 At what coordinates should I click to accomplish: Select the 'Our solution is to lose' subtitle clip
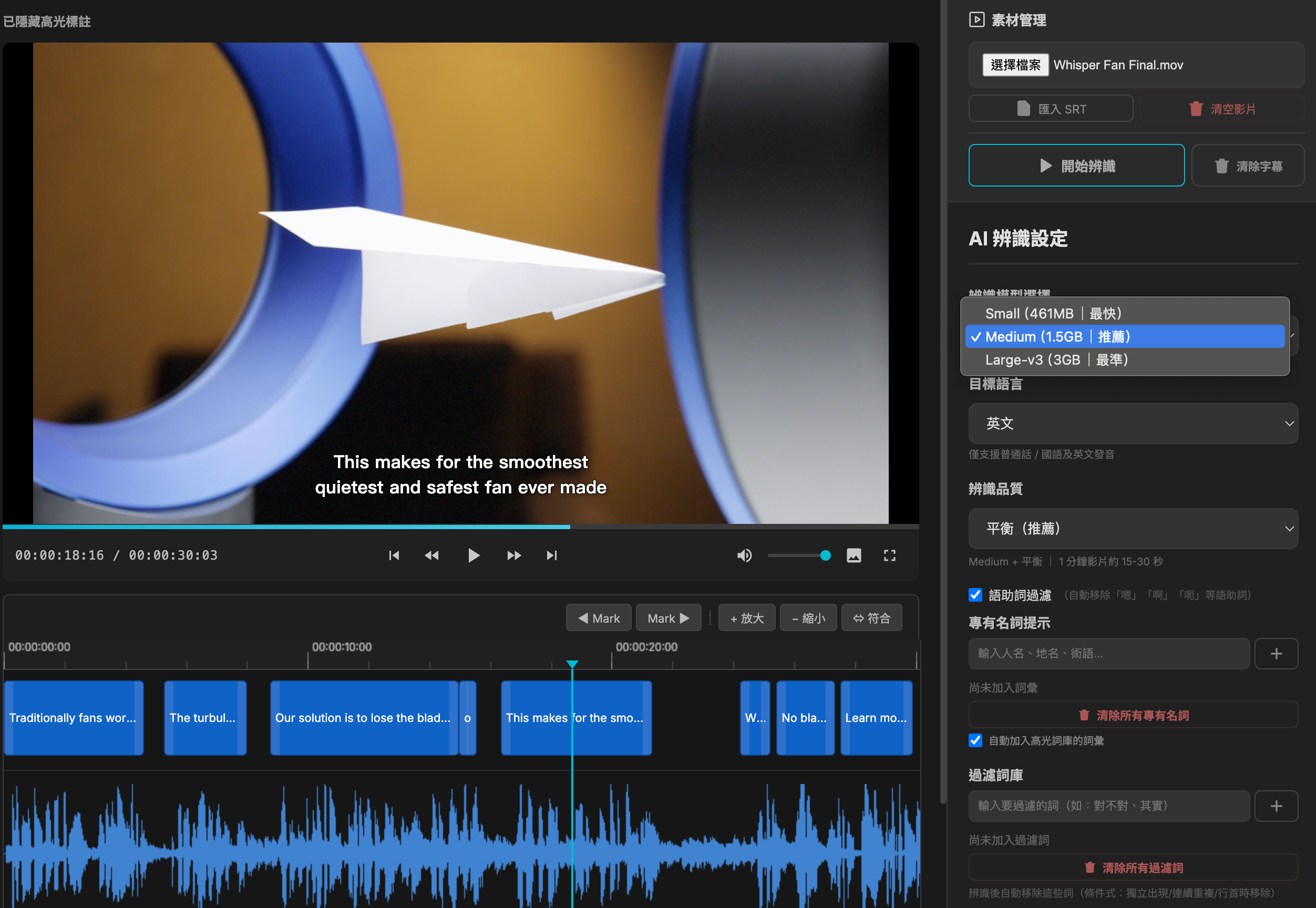click(363, 718)
